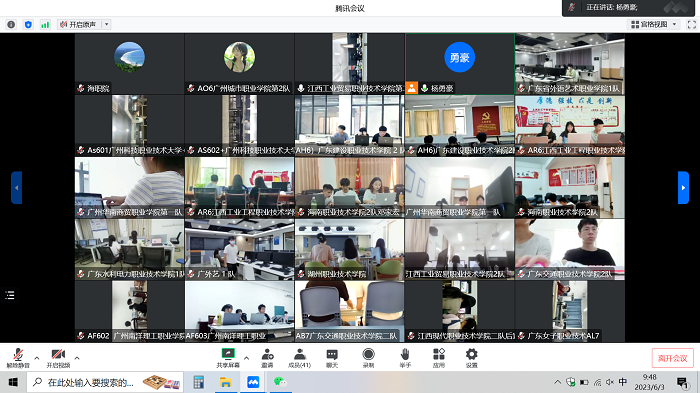Expand audio options arrow beside microphone
700x393 pixels.
[37, 358]
